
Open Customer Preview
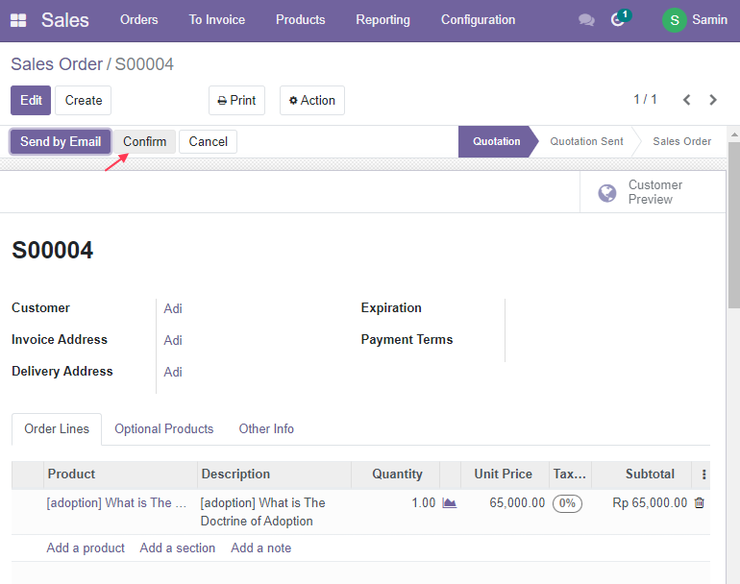[x=653, y=192]
